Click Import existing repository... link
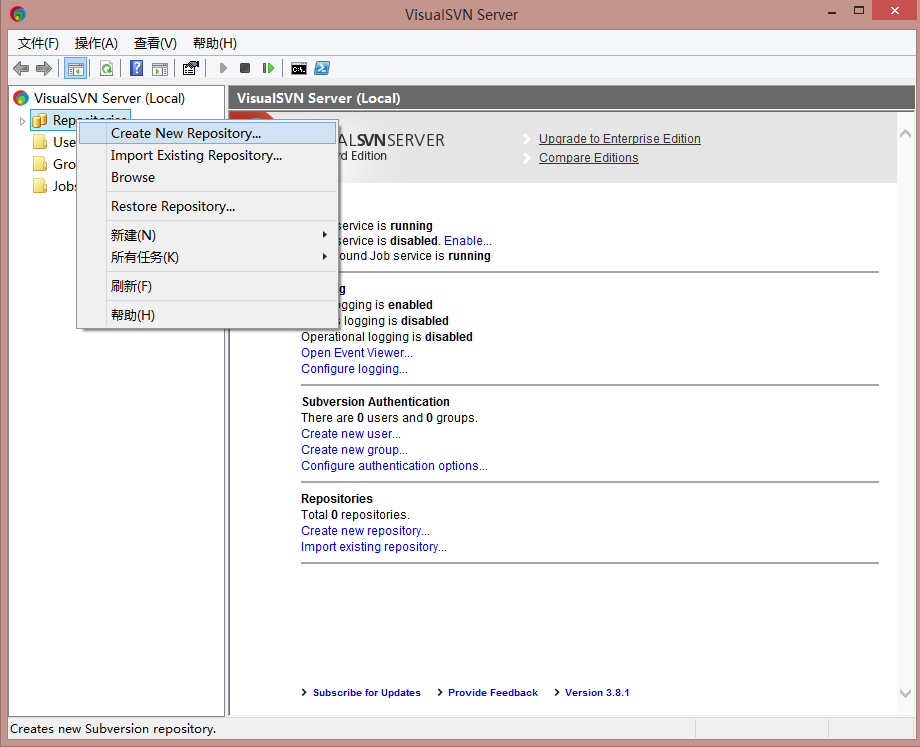 click(x=374, y=546)
